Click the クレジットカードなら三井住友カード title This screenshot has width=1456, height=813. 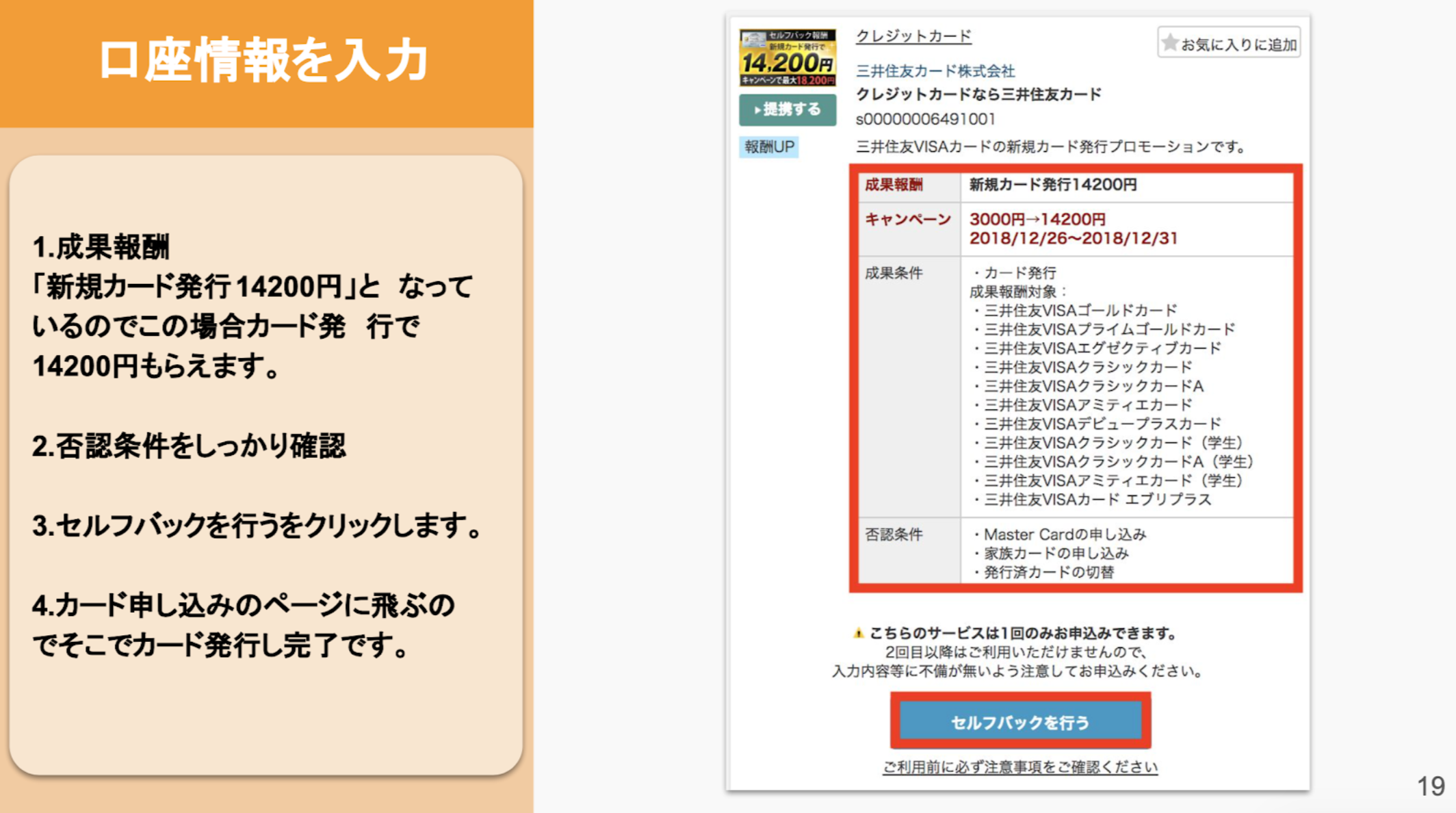pos(978,94)
